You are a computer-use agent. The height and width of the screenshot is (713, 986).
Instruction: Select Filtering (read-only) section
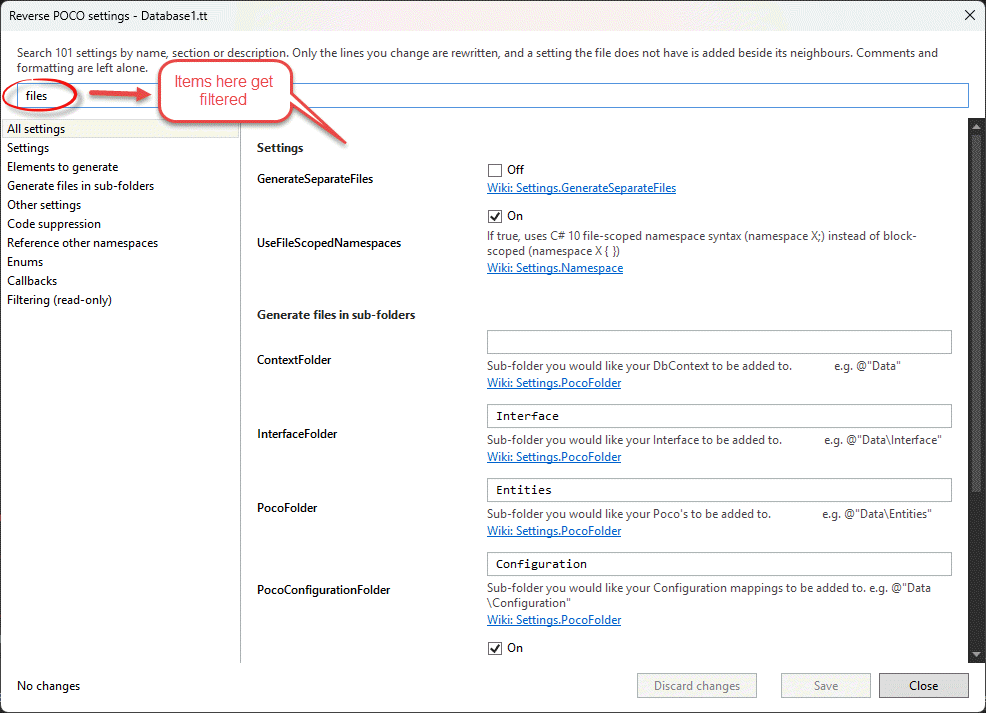tap(60, 300)
